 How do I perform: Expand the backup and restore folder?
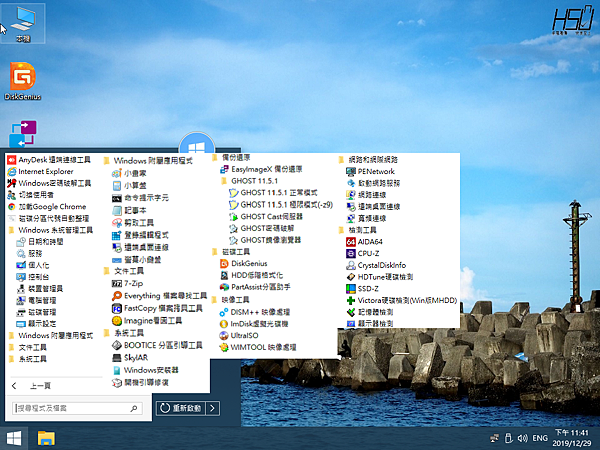[x=231, y=158]
